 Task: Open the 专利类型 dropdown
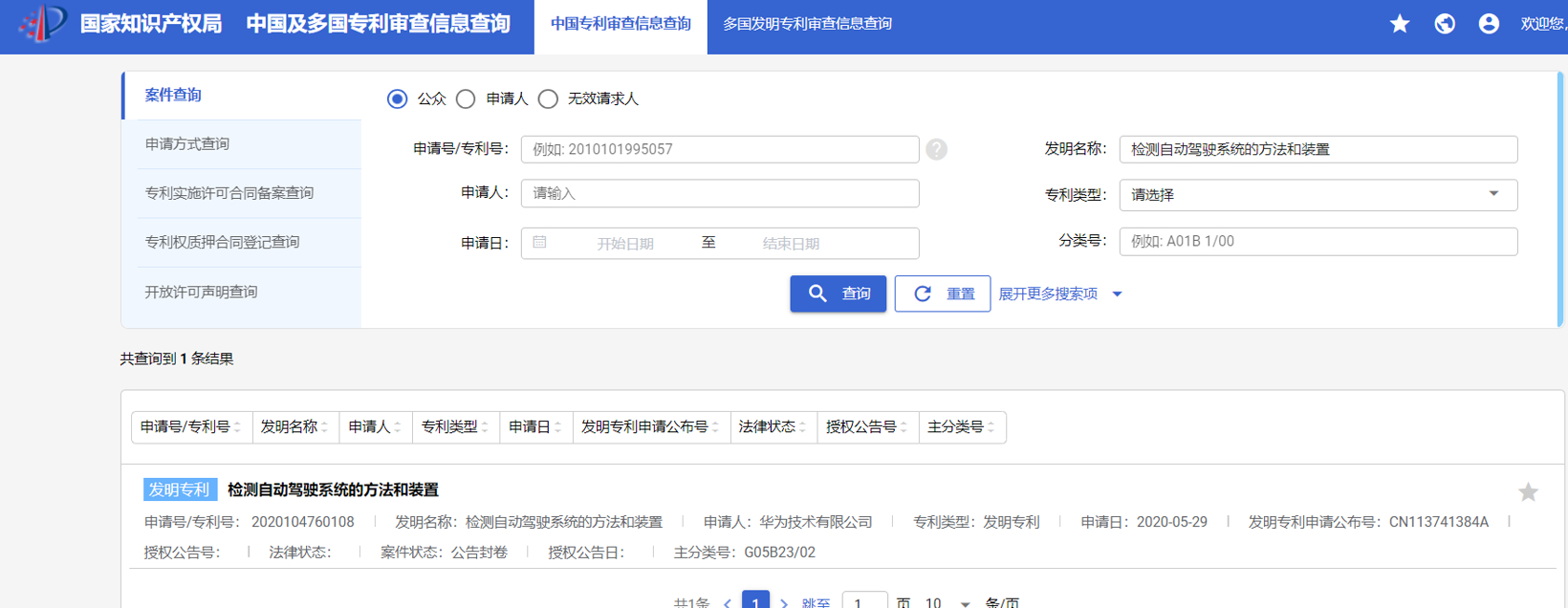[1318, 194]
